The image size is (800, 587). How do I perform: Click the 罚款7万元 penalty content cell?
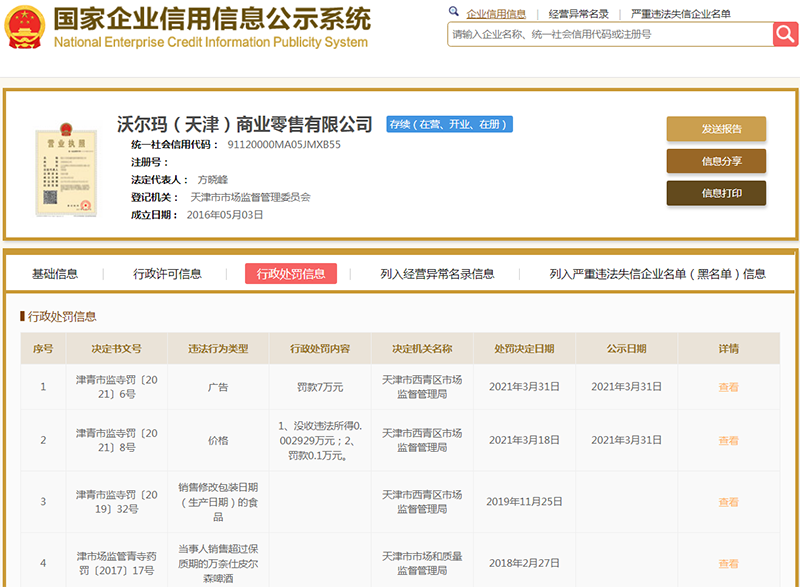click(320, 387)
